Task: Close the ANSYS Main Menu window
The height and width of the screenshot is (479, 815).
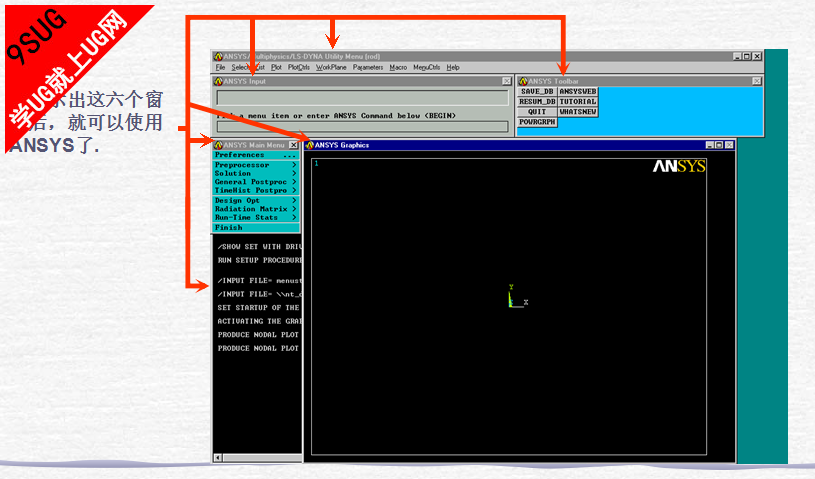Action: click(294, 145)
